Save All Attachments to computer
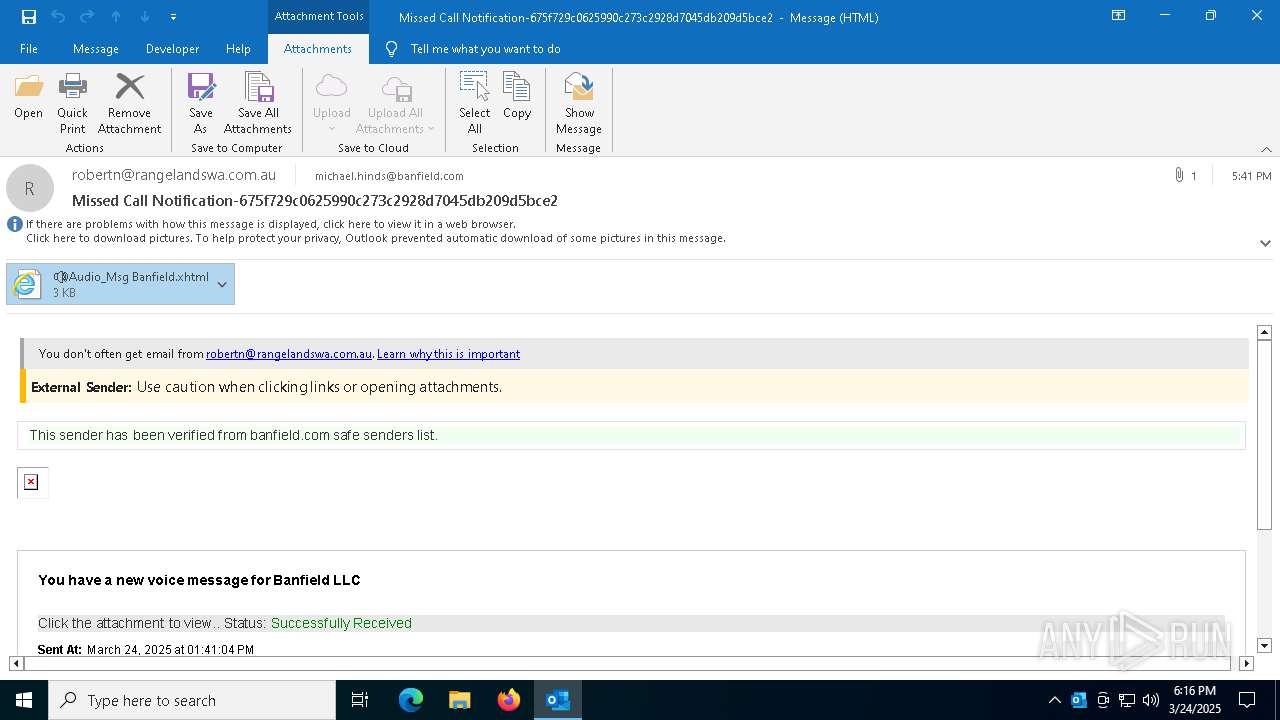Viewport: 1280px width, 720px height. coord(258,104)
